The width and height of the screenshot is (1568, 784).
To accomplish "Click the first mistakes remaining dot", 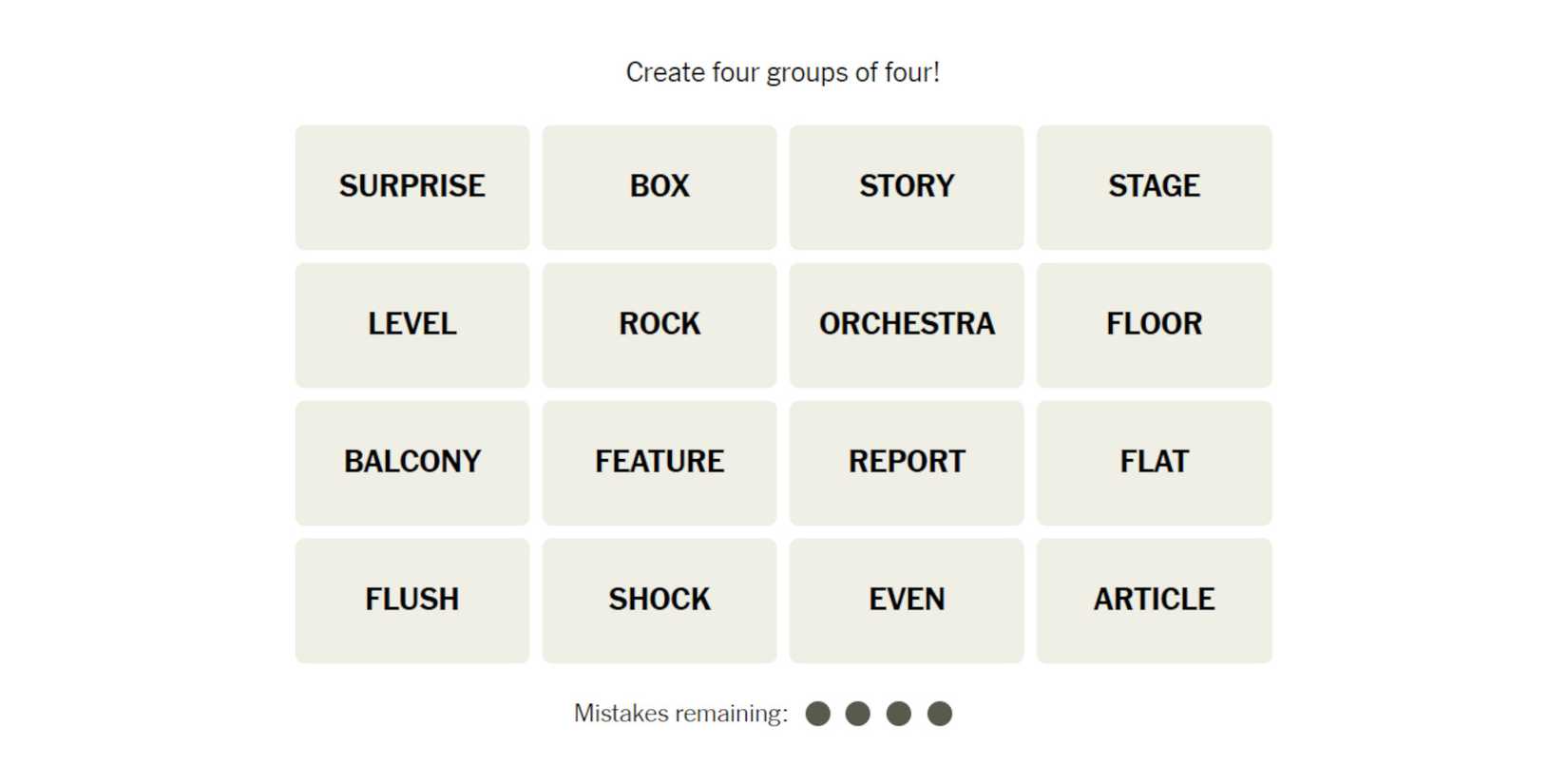I will [817, 714].
